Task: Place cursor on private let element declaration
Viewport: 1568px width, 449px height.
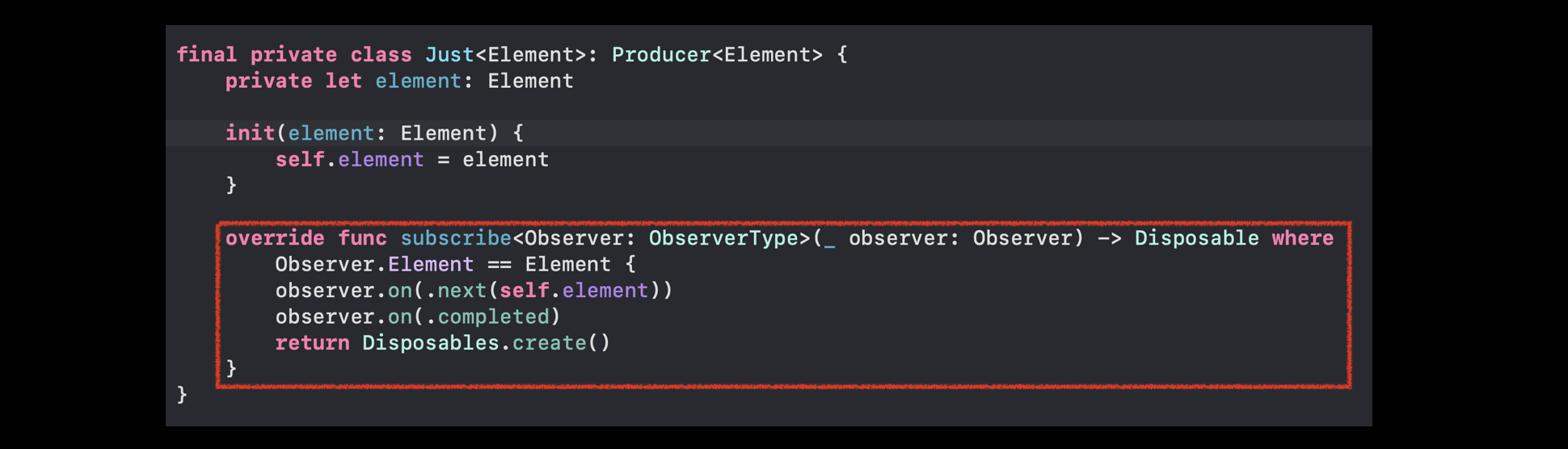Action: [x=399, y=81]
